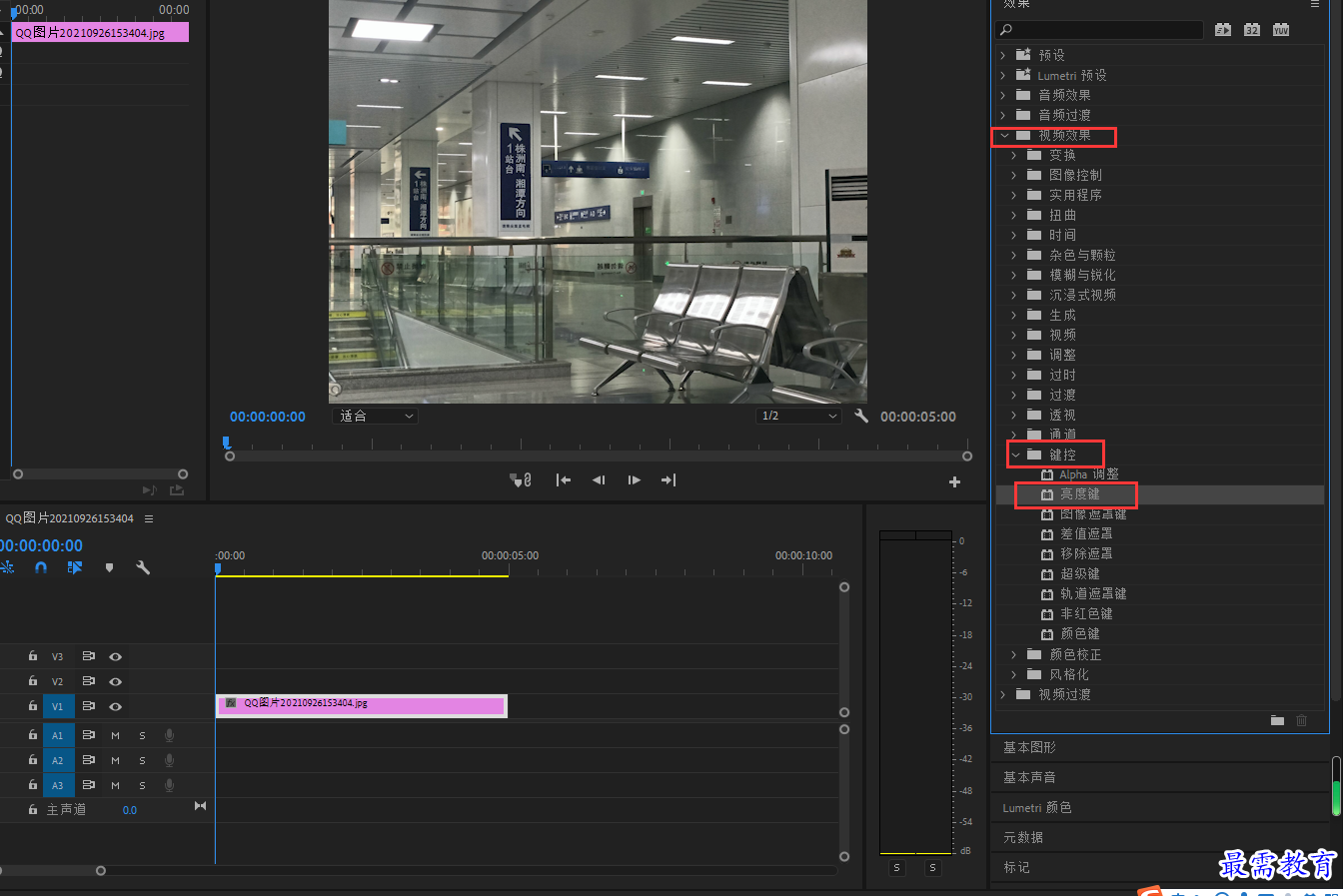Hide video track V3 with eye toggle
This screenshot has width=1343, height=896.
click(115, 656)
